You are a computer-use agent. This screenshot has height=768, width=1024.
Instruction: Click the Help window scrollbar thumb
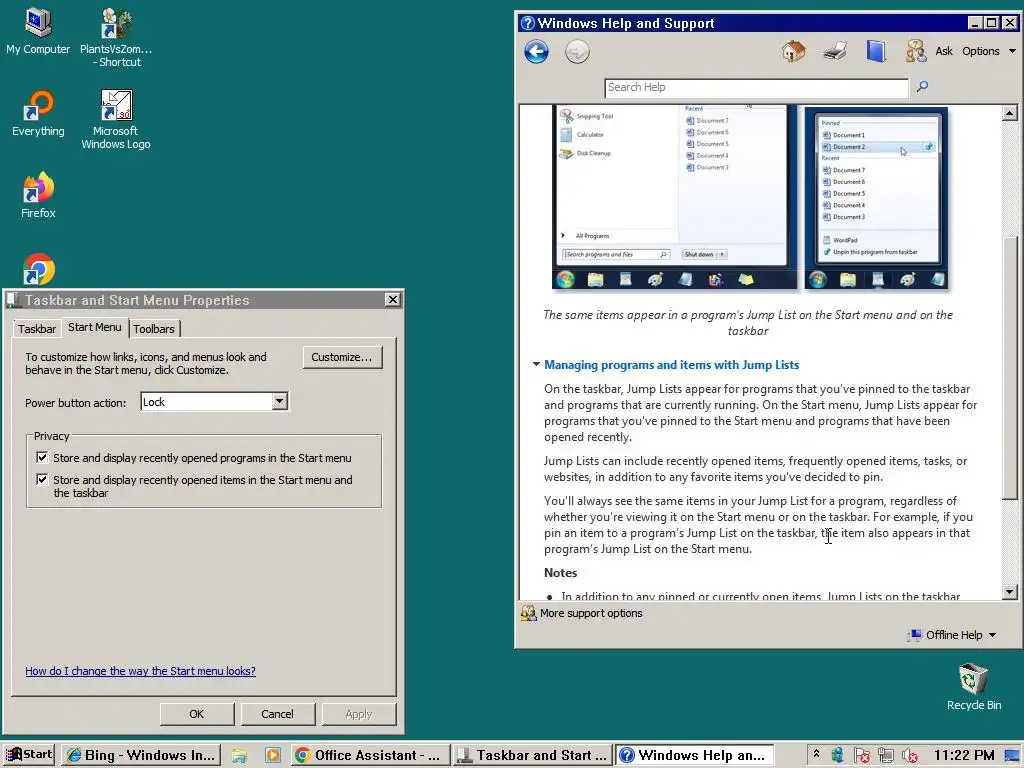[1009, 367]
